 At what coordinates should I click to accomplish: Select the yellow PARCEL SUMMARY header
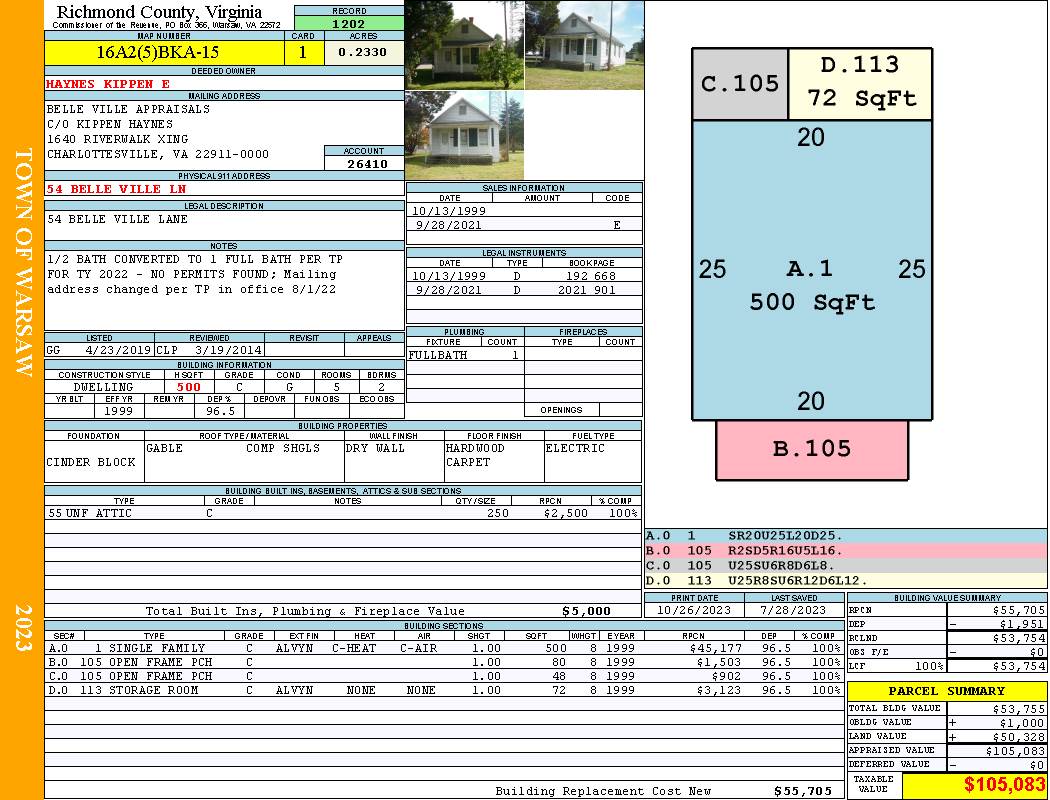pos(947,691)
